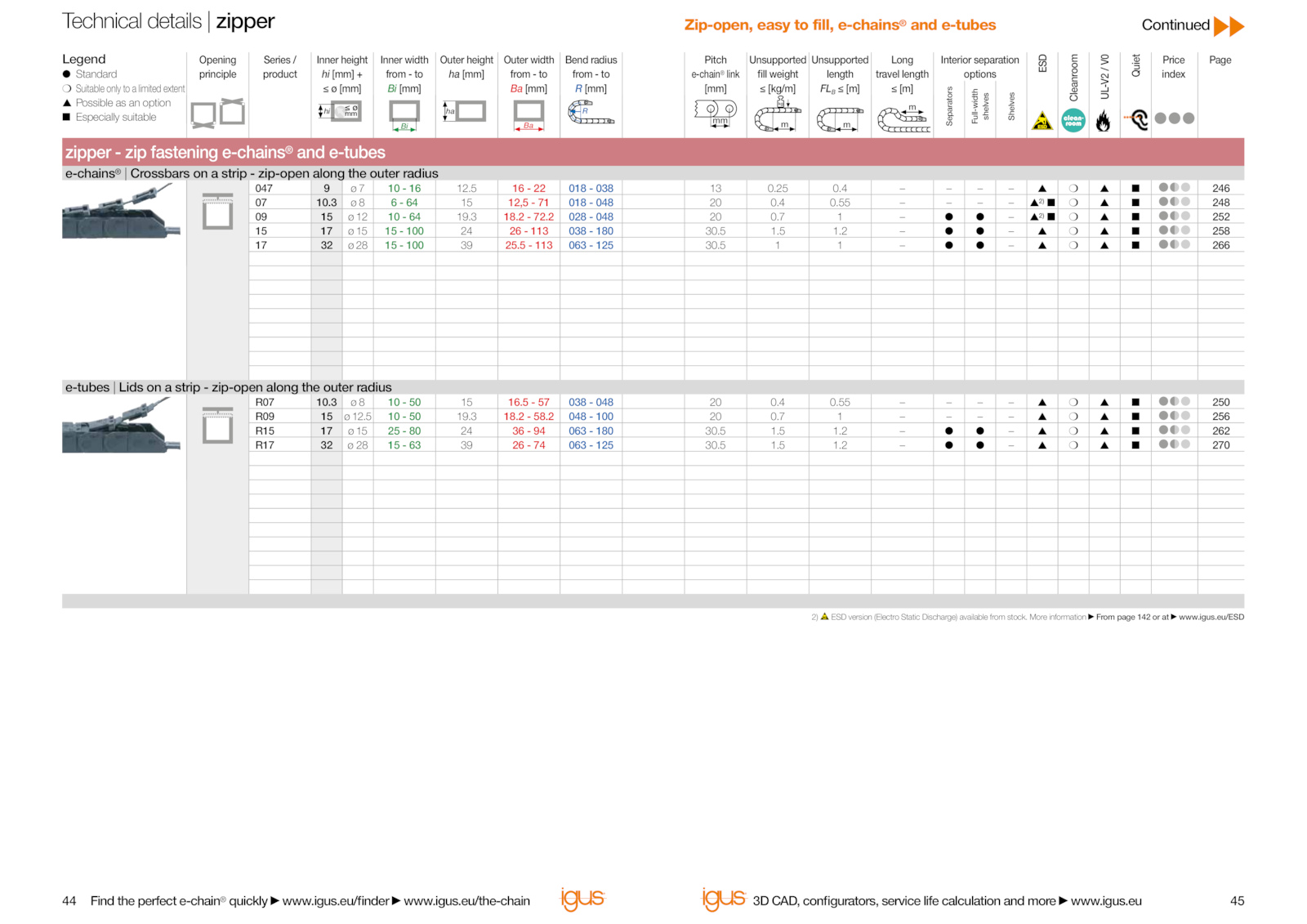Open the www.igus.eu link in right footer
This screenshot has height=924, width=1307.
[1106, 901]
